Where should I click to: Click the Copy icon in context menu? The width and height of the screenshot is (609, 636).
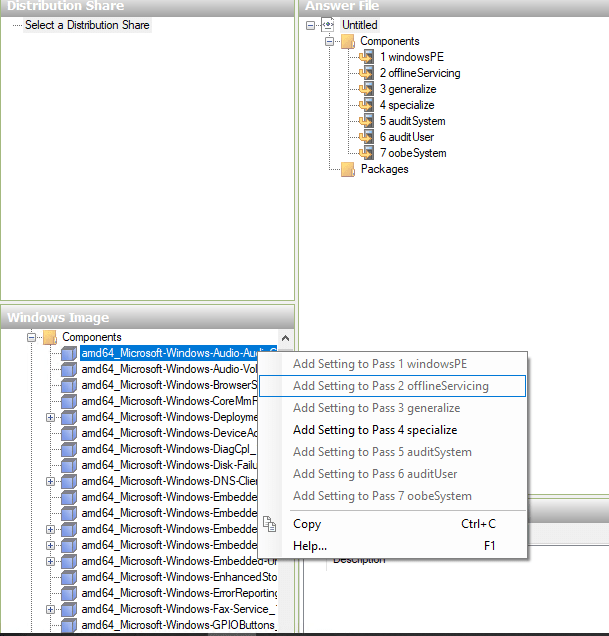[269, 524]
